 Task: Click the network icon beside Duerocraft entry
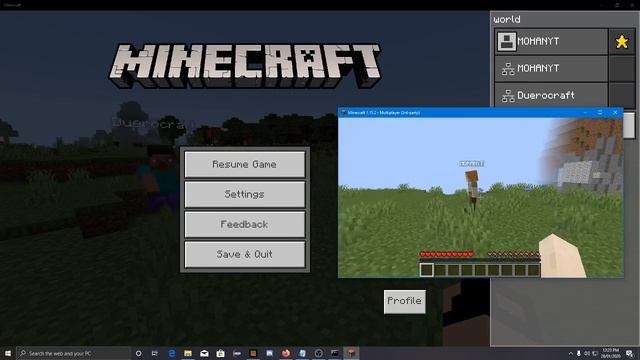508,96
